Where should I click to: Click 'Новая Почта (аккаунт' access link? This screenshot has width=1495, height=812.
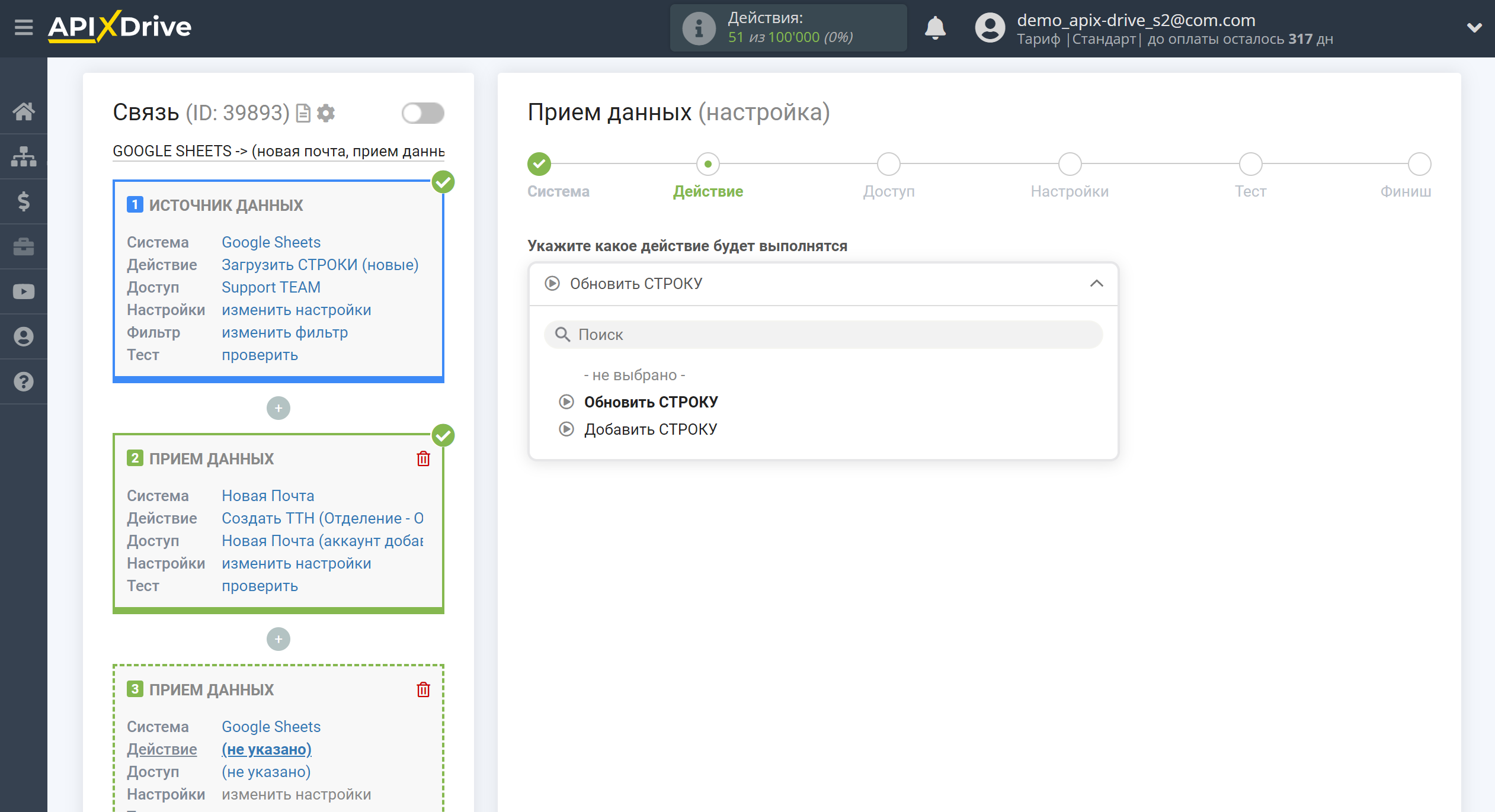point(322,540)
